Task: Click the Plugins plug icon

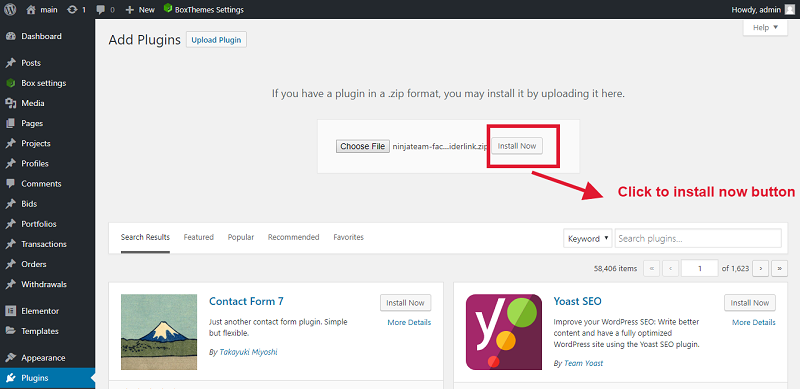Action: coord(10,378)
